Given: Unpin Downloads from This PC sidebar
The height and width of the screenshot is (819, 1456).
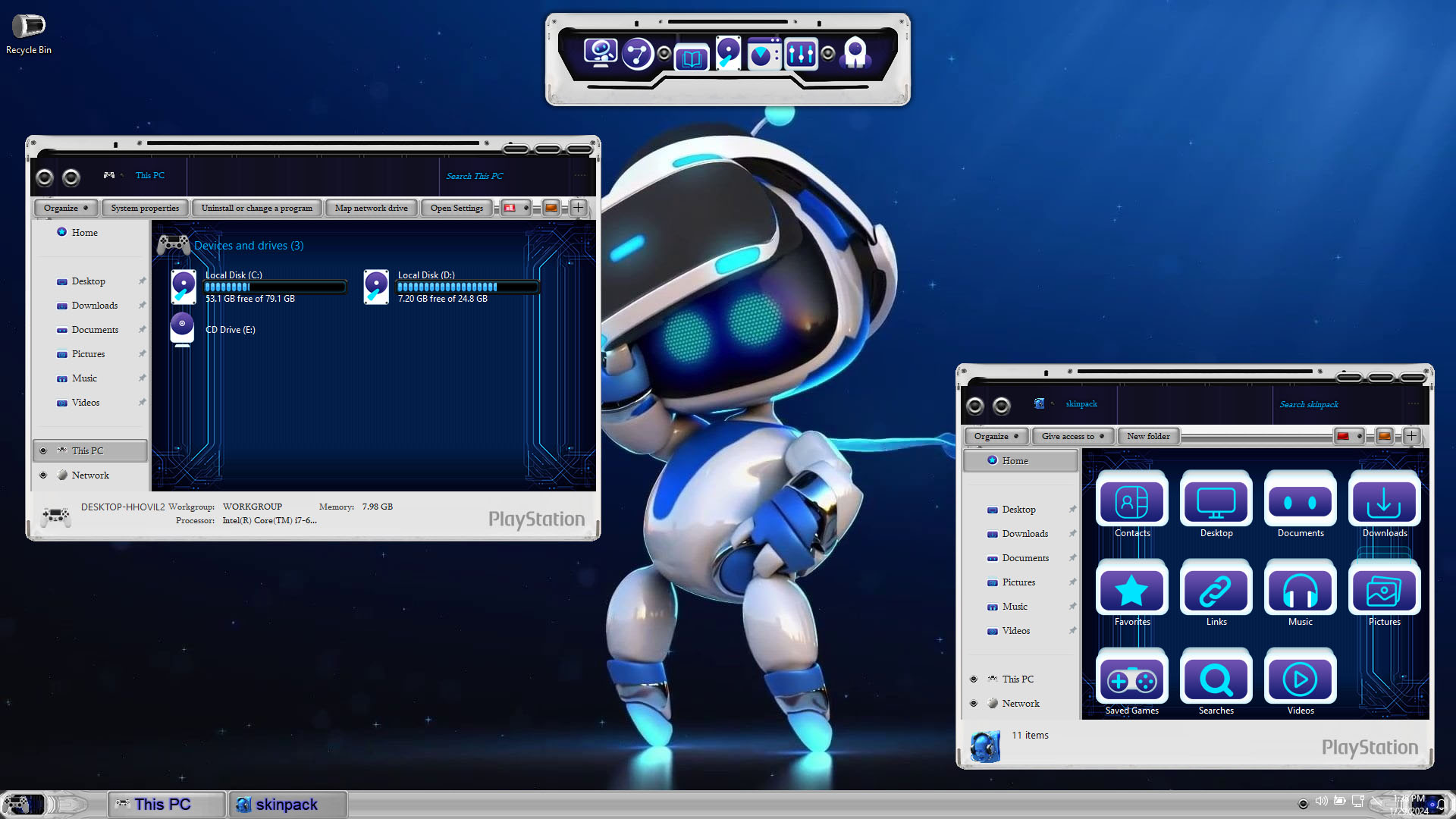Looking at the screenshot, I should (142, 305).
